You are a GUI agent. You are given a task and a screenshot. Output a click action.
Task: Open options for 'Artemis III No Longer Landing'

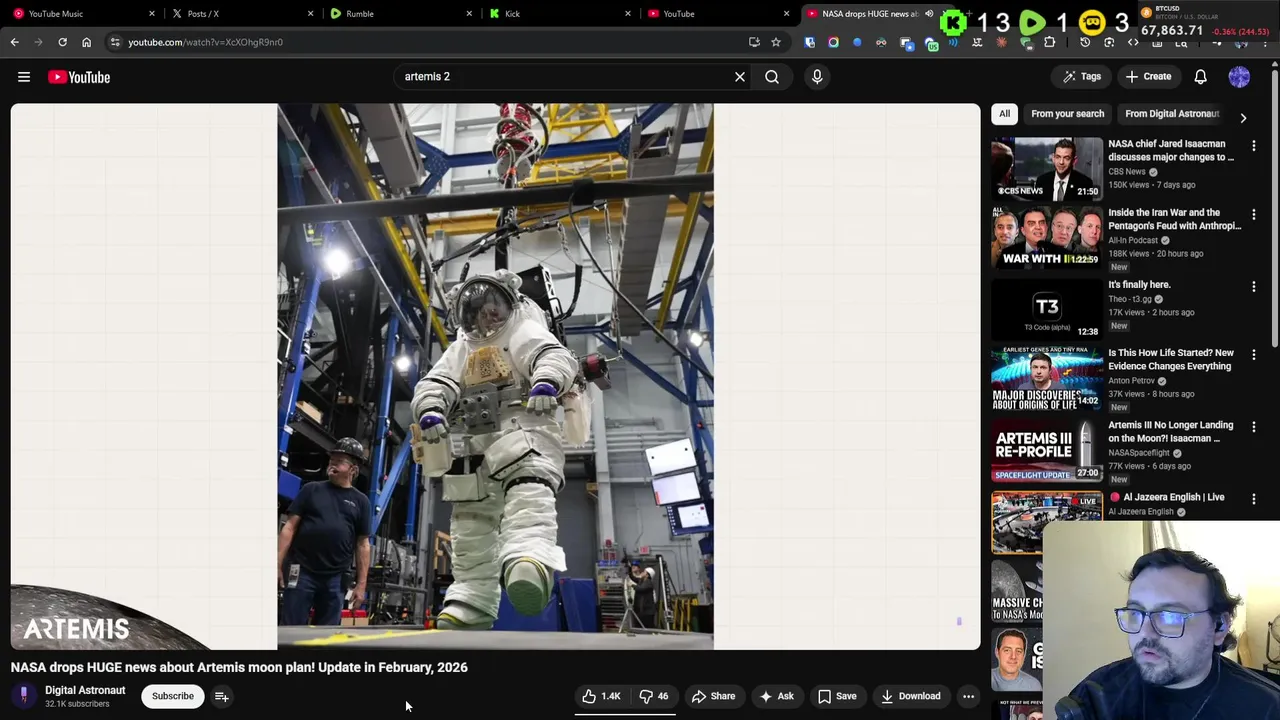[x=1254, y=428]
